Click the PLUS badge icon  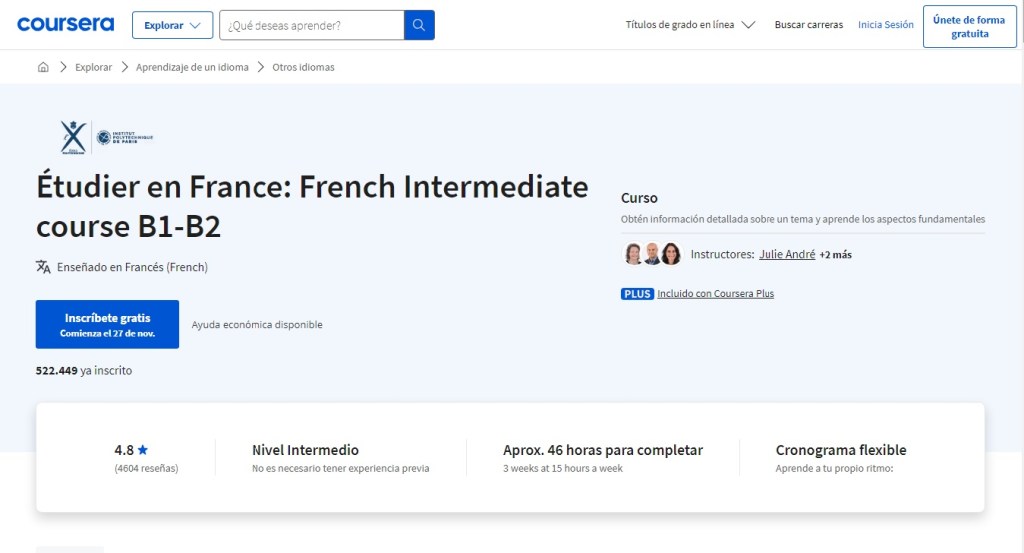pyautogui.click(x=637, y=294)
